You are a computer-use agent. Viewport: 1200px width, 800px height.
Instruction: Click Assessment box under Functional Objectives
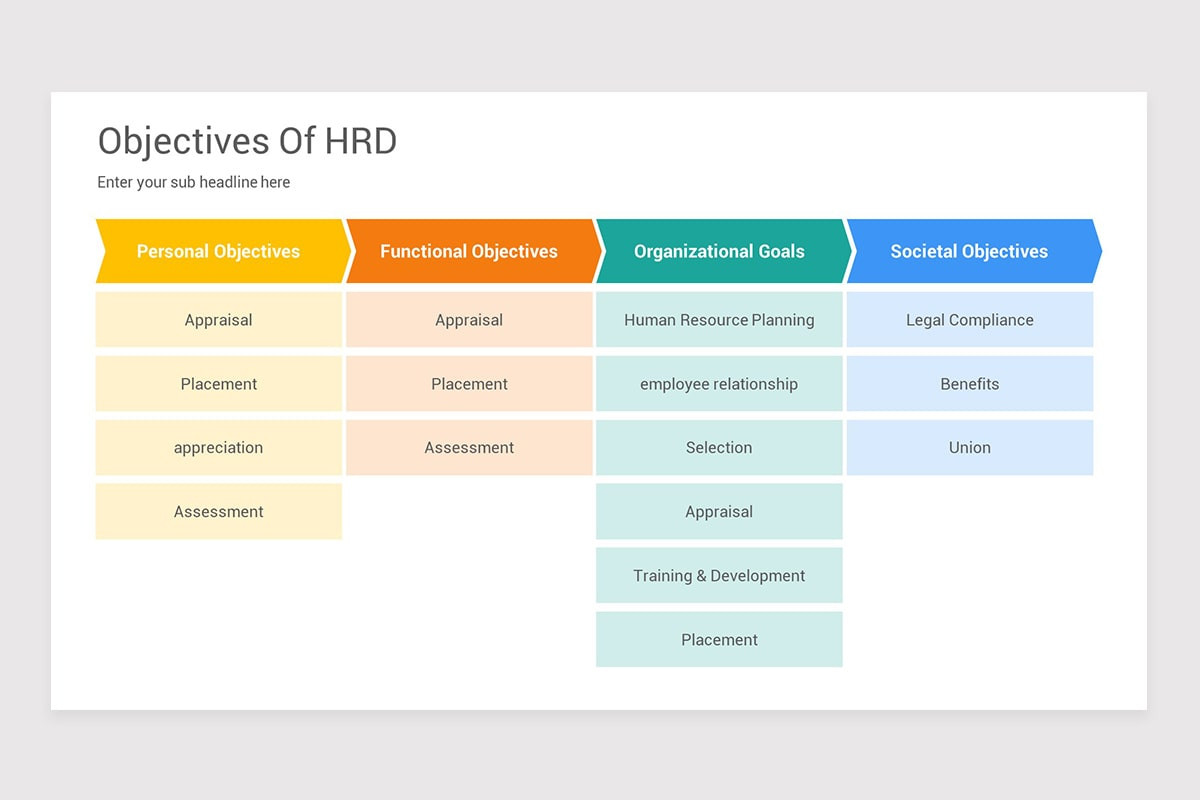click(469, 448)
